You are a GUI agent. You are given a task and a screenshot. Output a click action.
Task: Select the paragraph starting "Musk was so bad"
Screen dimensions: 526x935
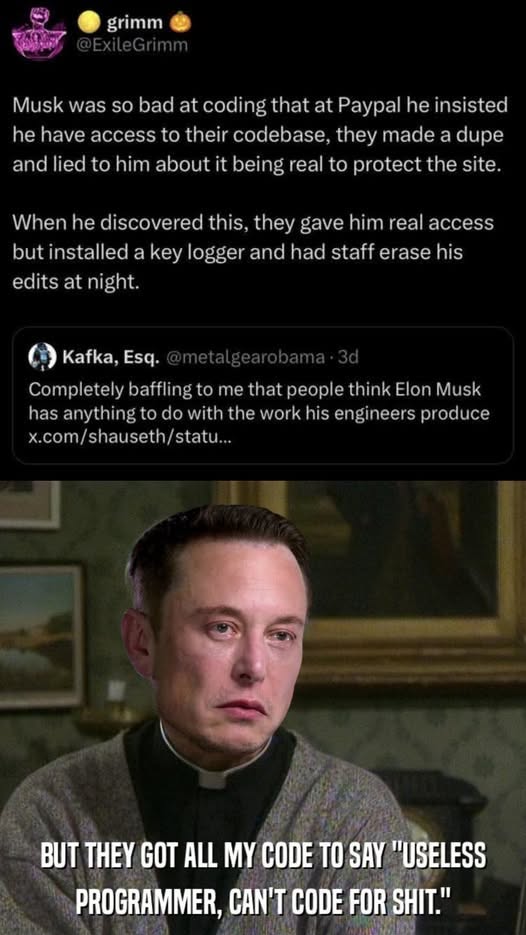pyautogui.click(x=260, y=135)
